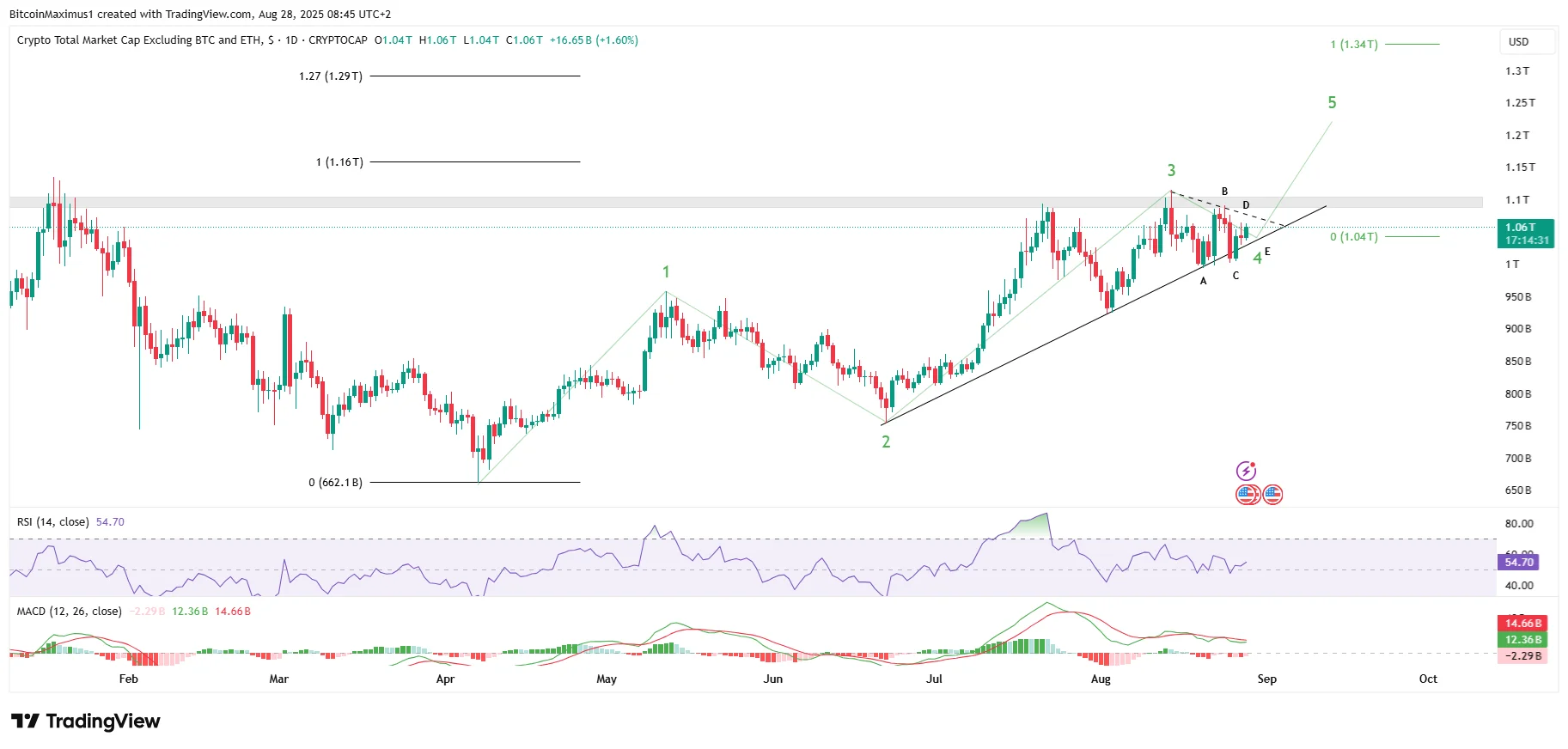Click the triangle sub-wave label A
Image resolution: width=1568 pixels, height=749 pixels.
[x=1204, y=281]
